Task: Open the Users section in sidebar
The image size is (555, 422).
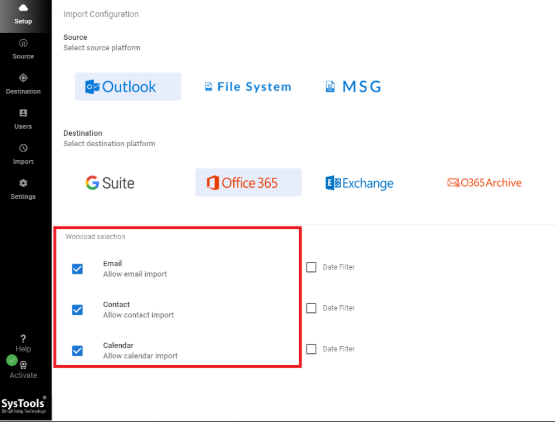Action: (23, 119)
